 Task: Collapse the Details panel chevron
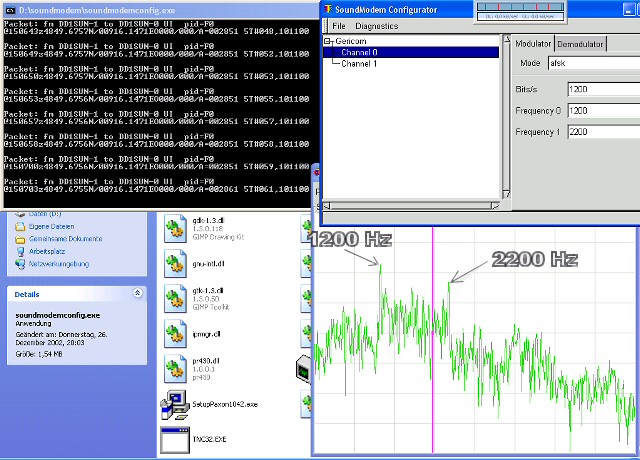pyautogui.click(x=137, y=294)
